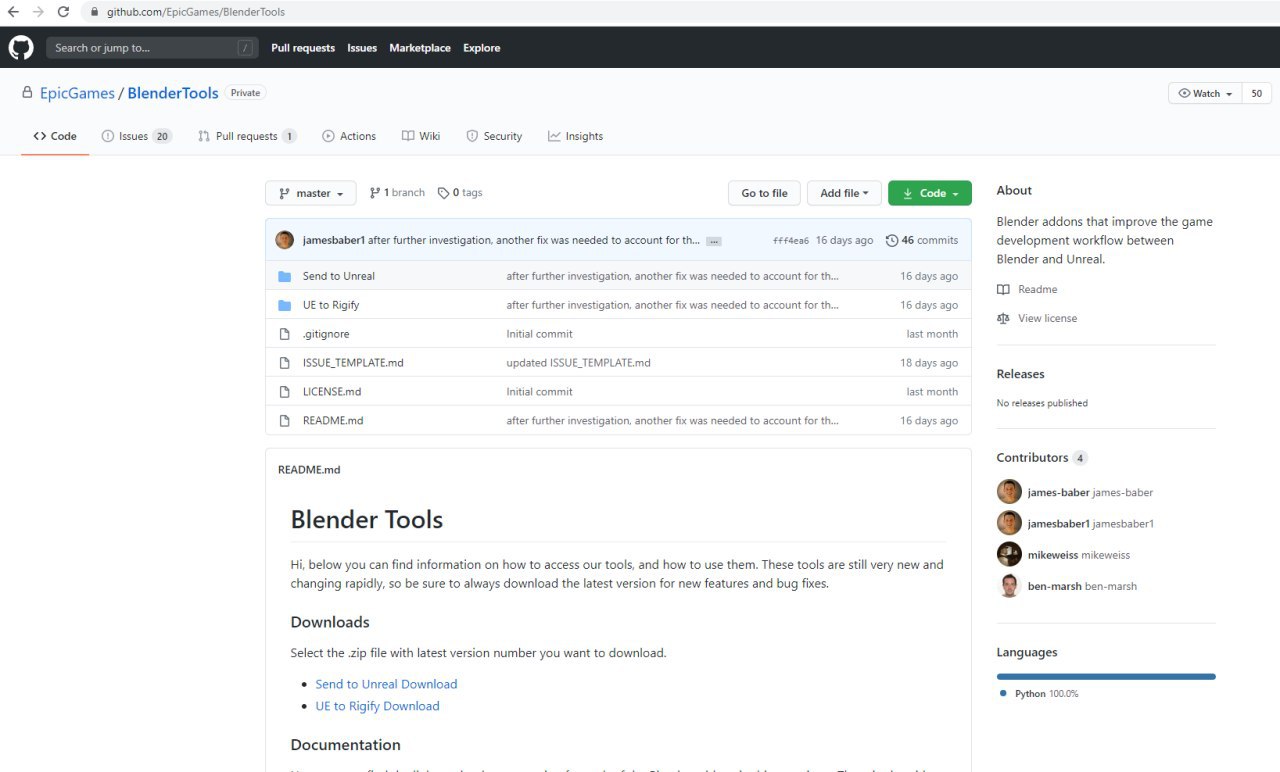
Task: Click the tag icon next to 0 tags
Action: (x=443, y=193)
